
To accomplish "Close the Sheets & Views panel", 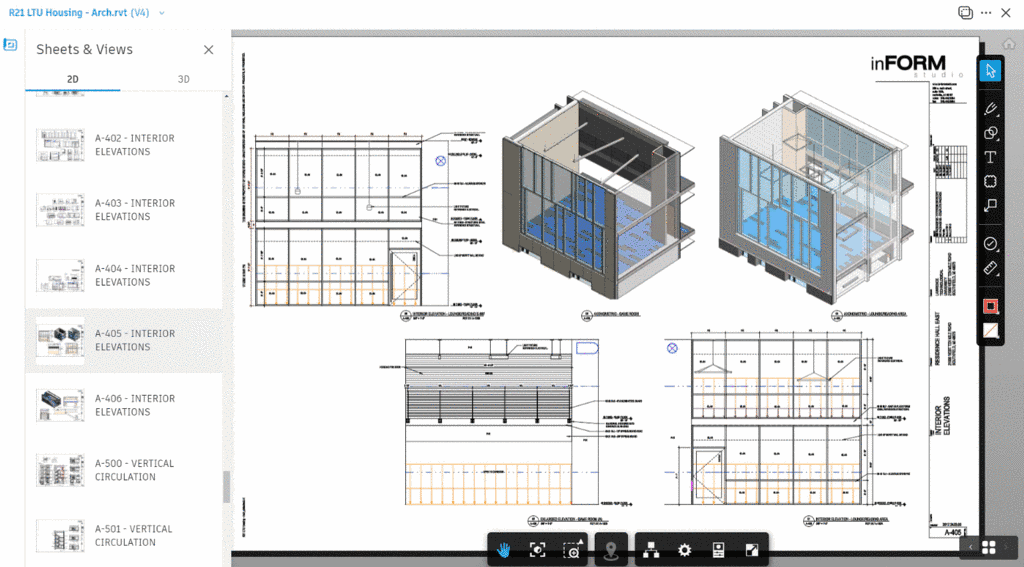I will coord(208,50).
